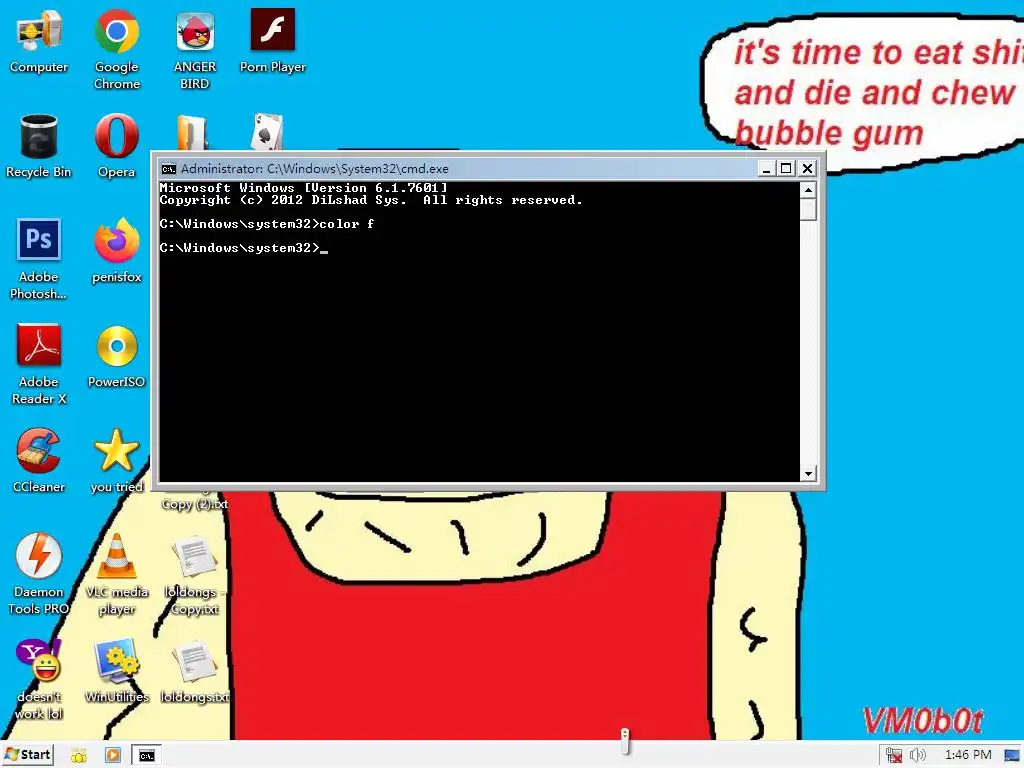Viewport: 1024px width, 768px height.
Task: Click the show desktop tray icon
Action: 1012,755
